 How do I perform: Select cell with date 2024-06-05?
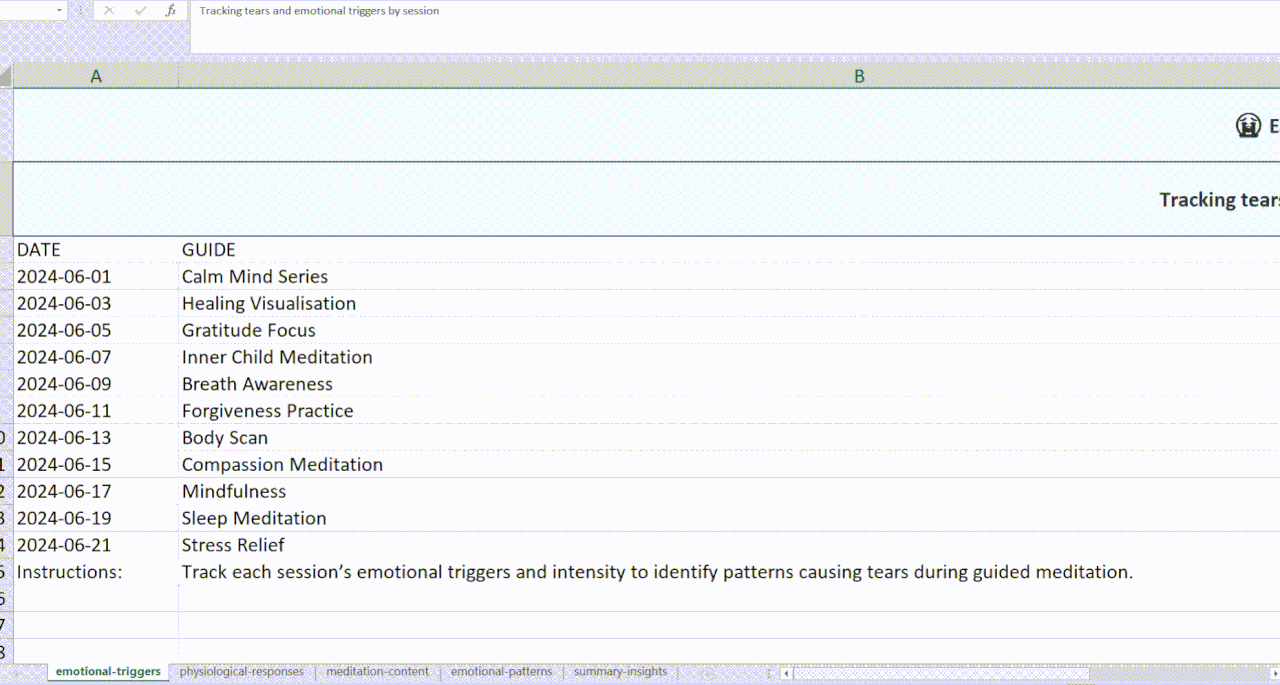[x=96, y=331]
